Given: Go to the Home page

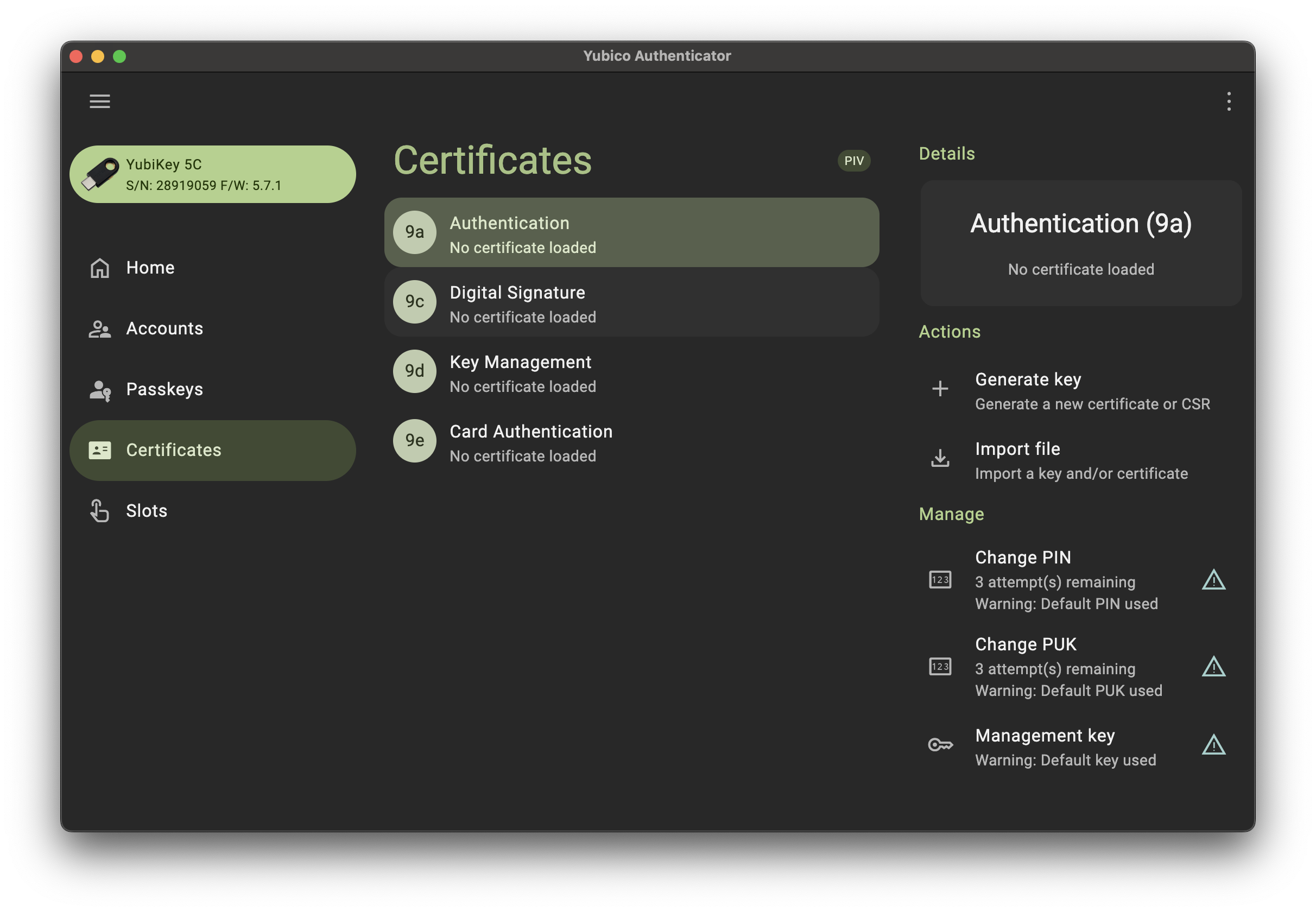Looking at the screenshot, I should coord(212,268).
